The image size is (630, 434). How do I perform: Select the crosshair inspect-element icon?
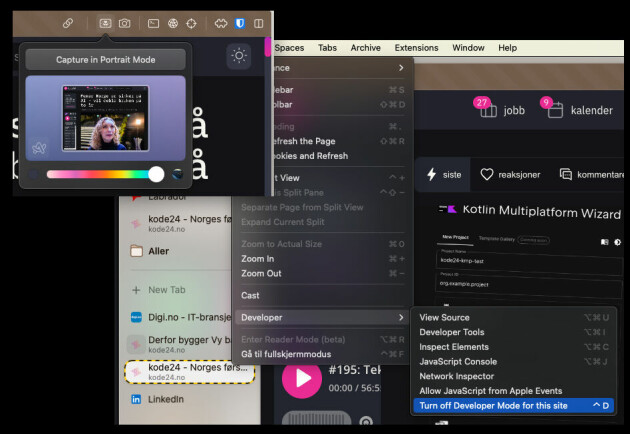coord(191,23)
